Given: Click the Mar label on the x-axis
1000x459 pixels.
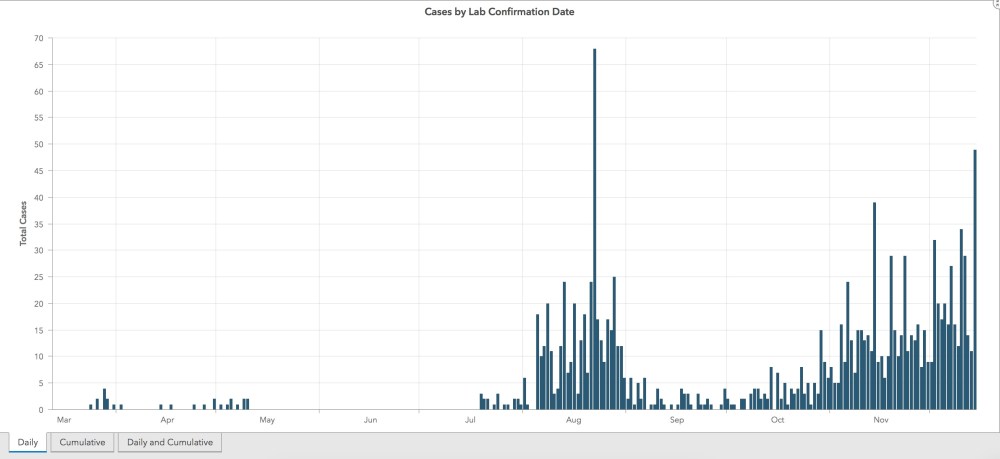Looking at the screenshot, I should point(64,420).
